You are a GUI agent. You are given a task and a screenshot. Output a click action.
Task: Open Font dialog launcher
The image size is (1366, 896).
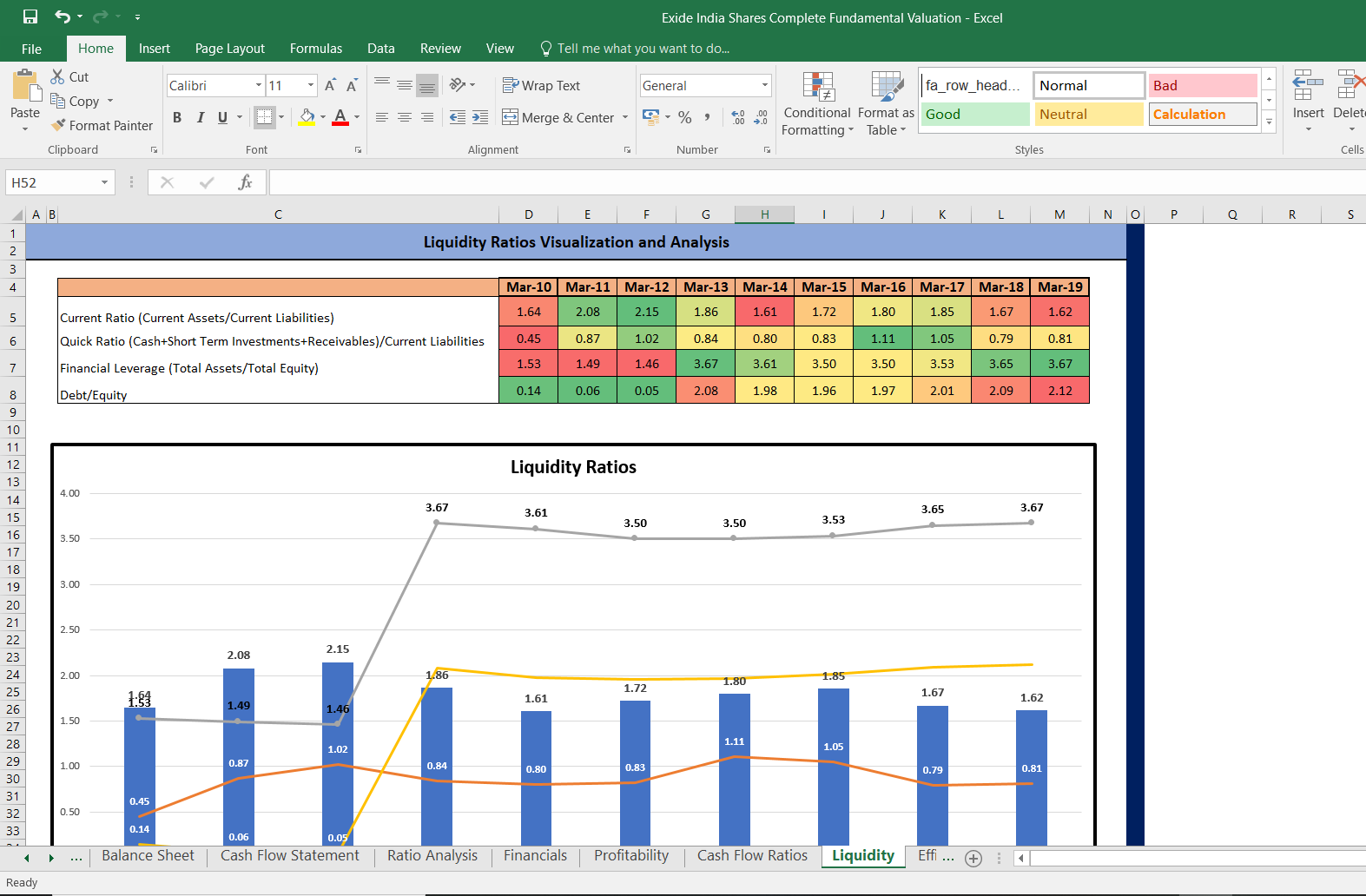point(358,150)
